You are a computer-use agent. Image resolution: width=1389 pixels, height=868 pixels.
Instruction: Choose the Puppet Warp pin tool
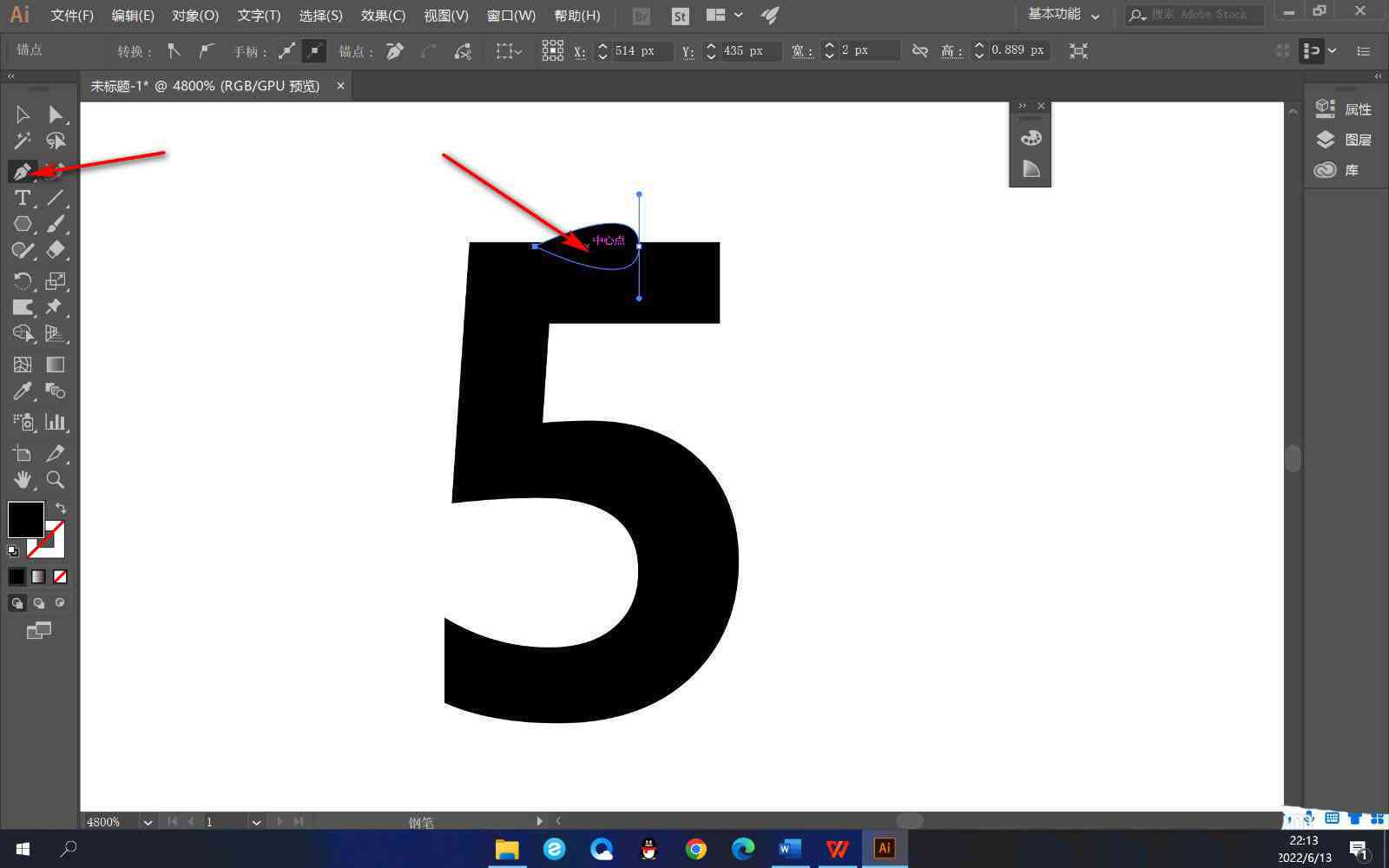tap(56, 307)
